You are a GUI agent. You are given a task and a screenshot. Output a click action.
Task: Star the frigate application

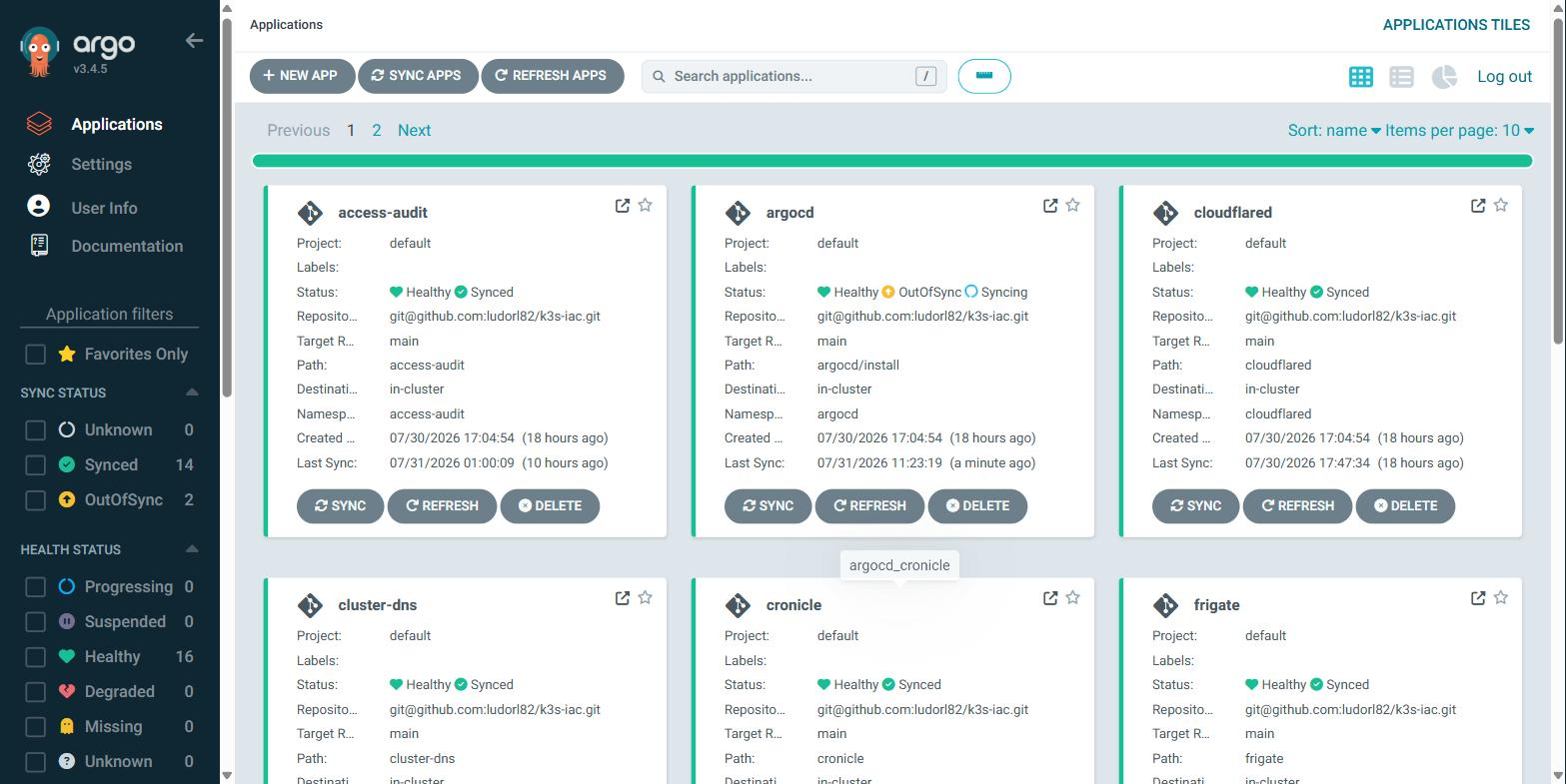pos(1501,597)
